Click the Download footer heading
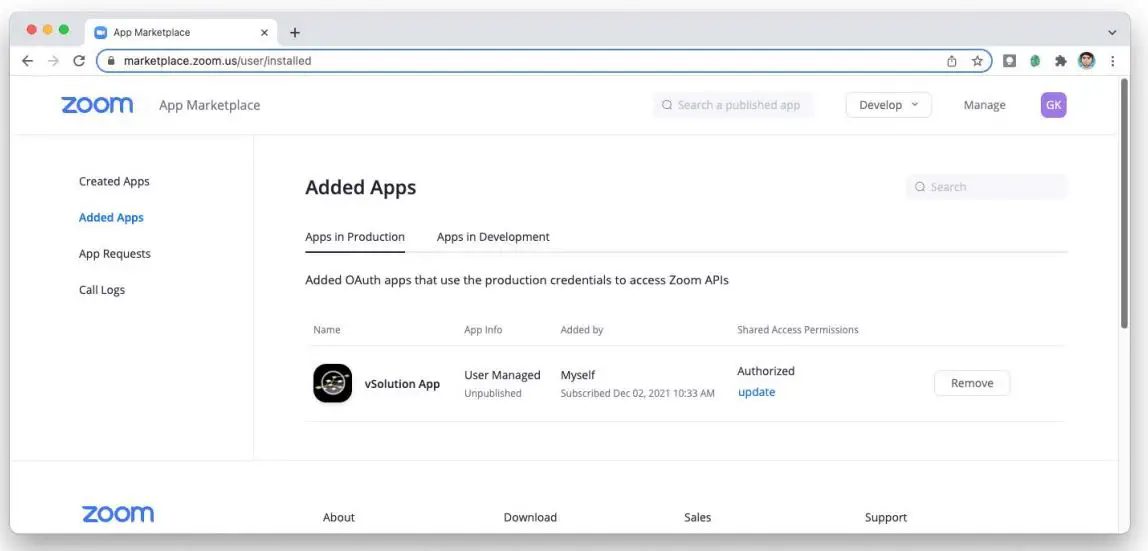The image size is (1148, 551). coord(530,517)
